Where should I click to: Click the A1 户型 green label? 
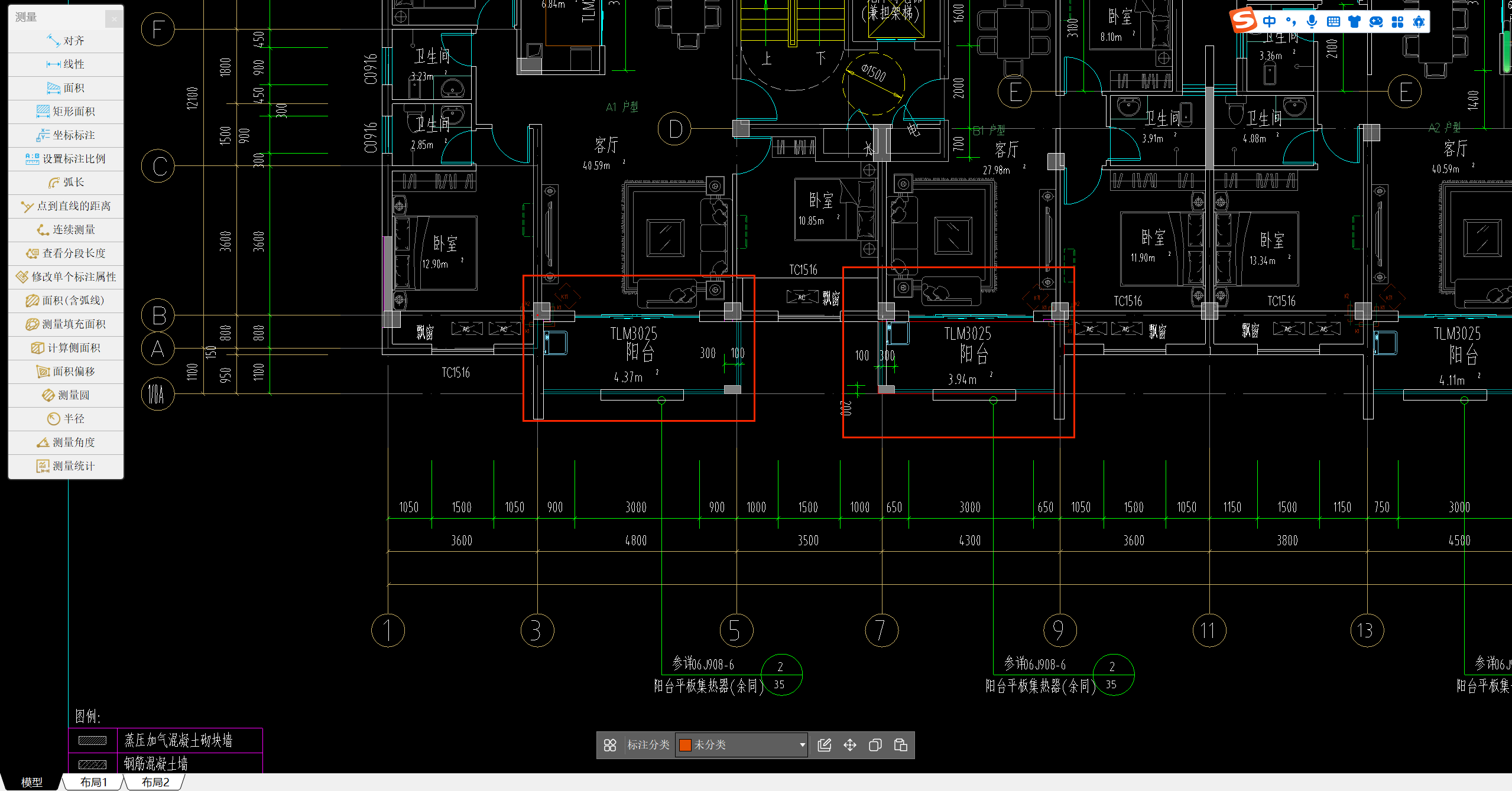pyautogui.click(x=622, y=107)
